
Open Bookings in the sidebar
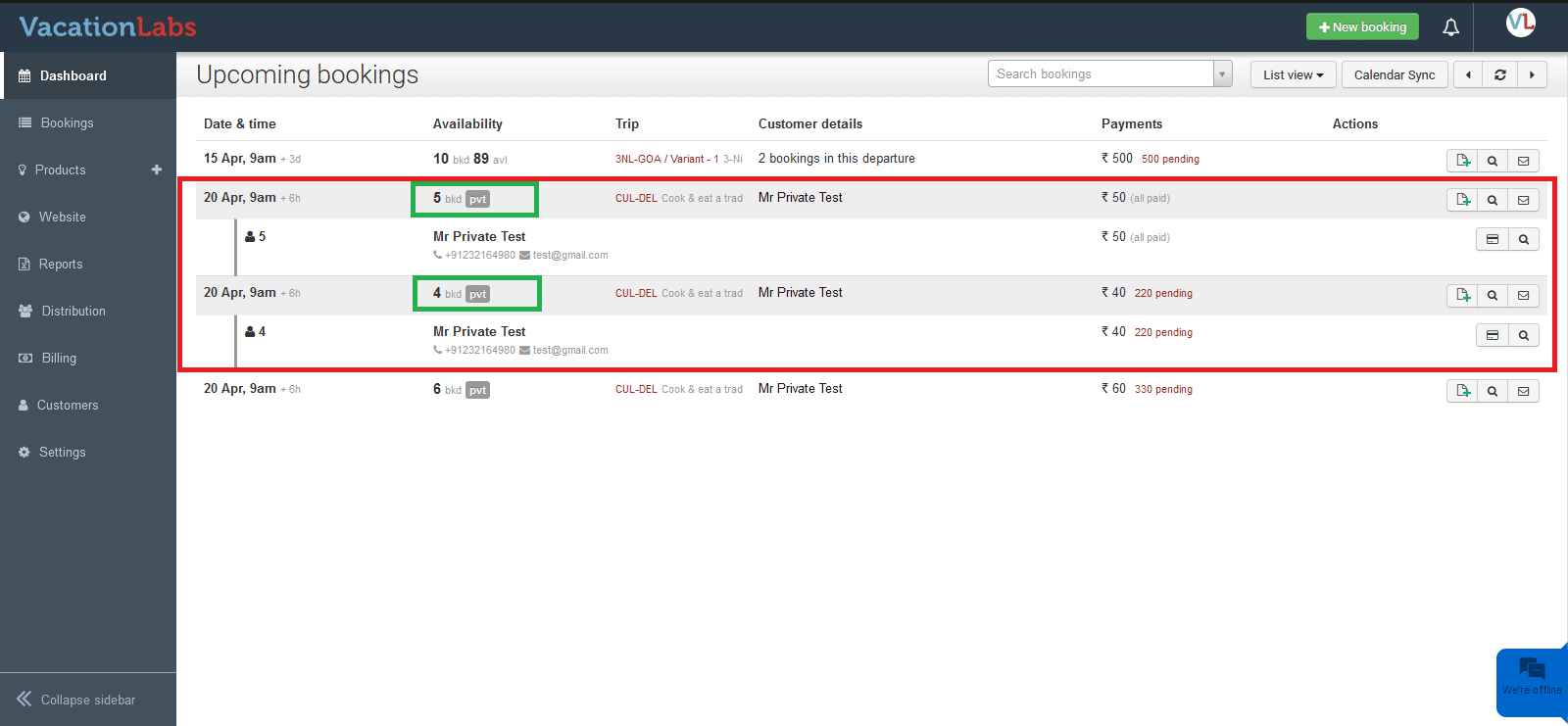point(67,122)
